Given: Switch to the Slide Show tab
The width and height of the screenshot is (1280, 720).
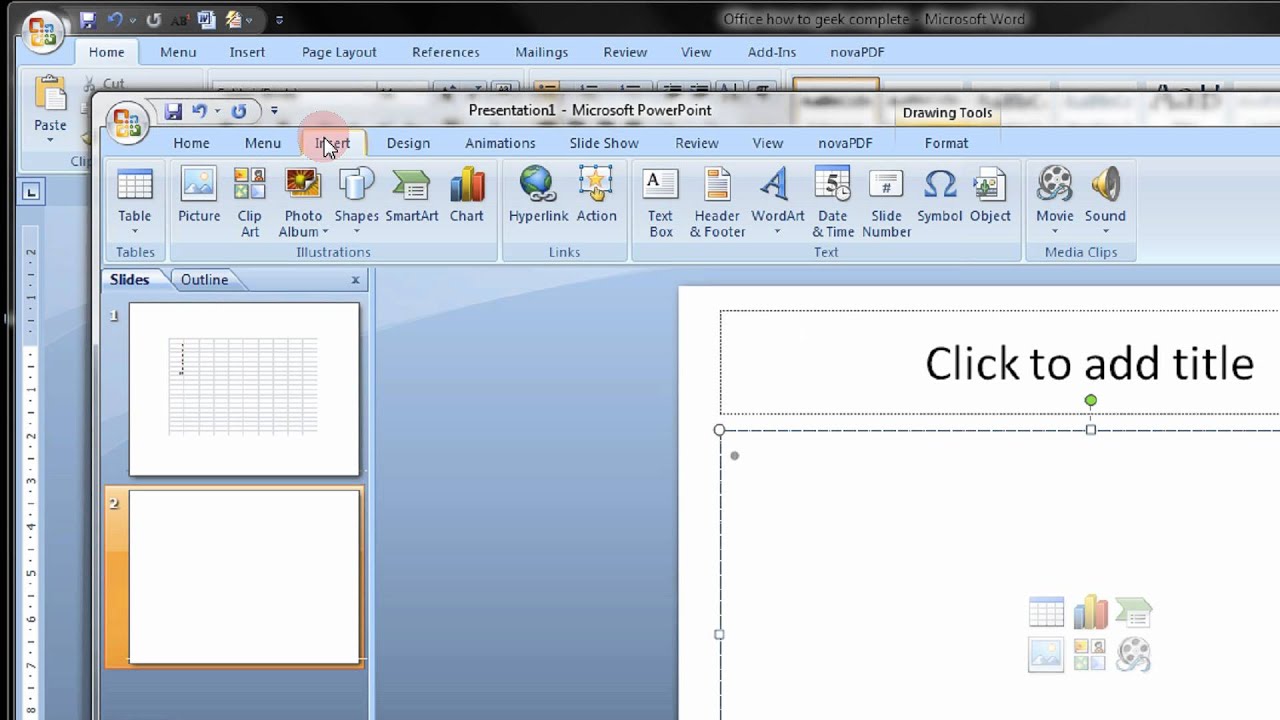Looking at the screenshot, I should coord(604,143).
